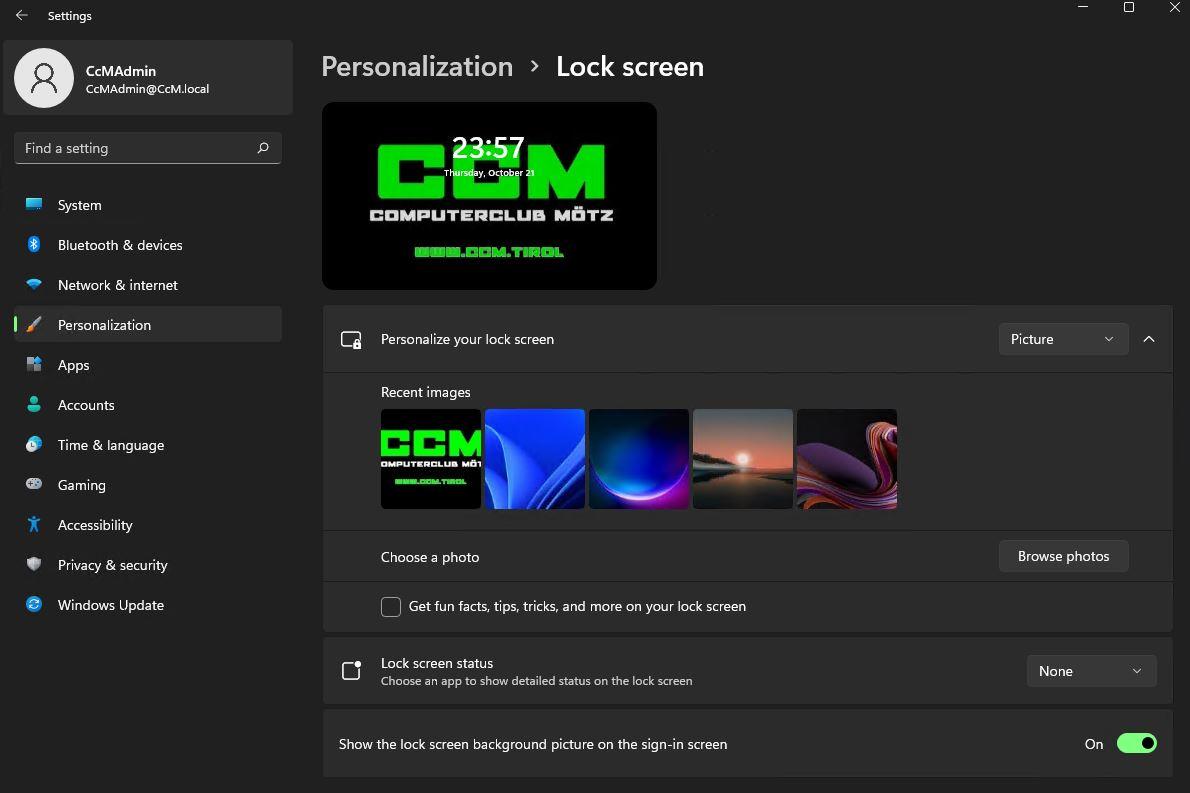Click the CcMAdmin account name
This screenshot has width=1190, height=793.
[x=121, y=71]
